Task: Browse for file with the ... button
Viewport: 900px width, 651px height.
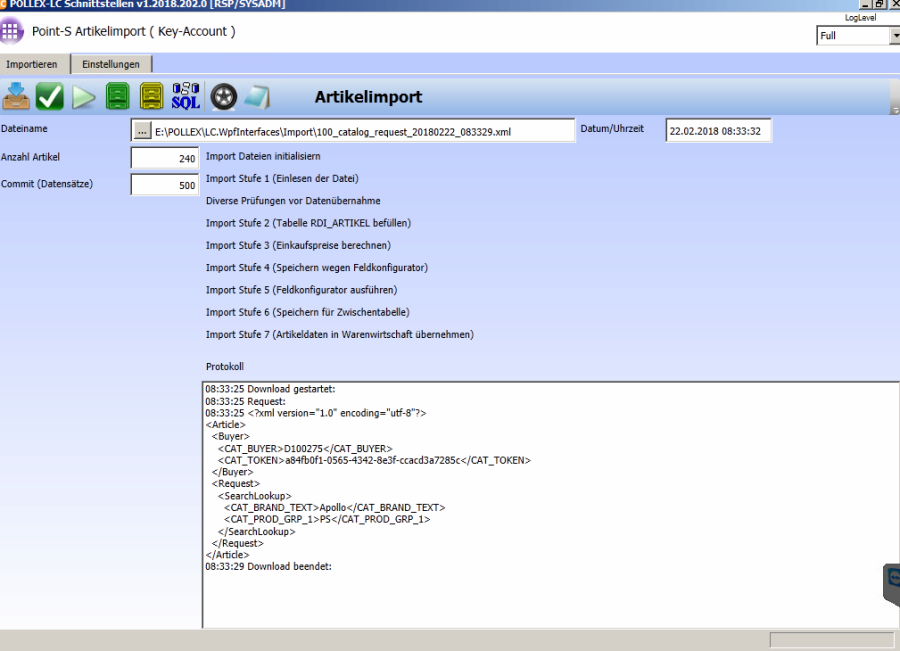Action: [x=141, y=131]
